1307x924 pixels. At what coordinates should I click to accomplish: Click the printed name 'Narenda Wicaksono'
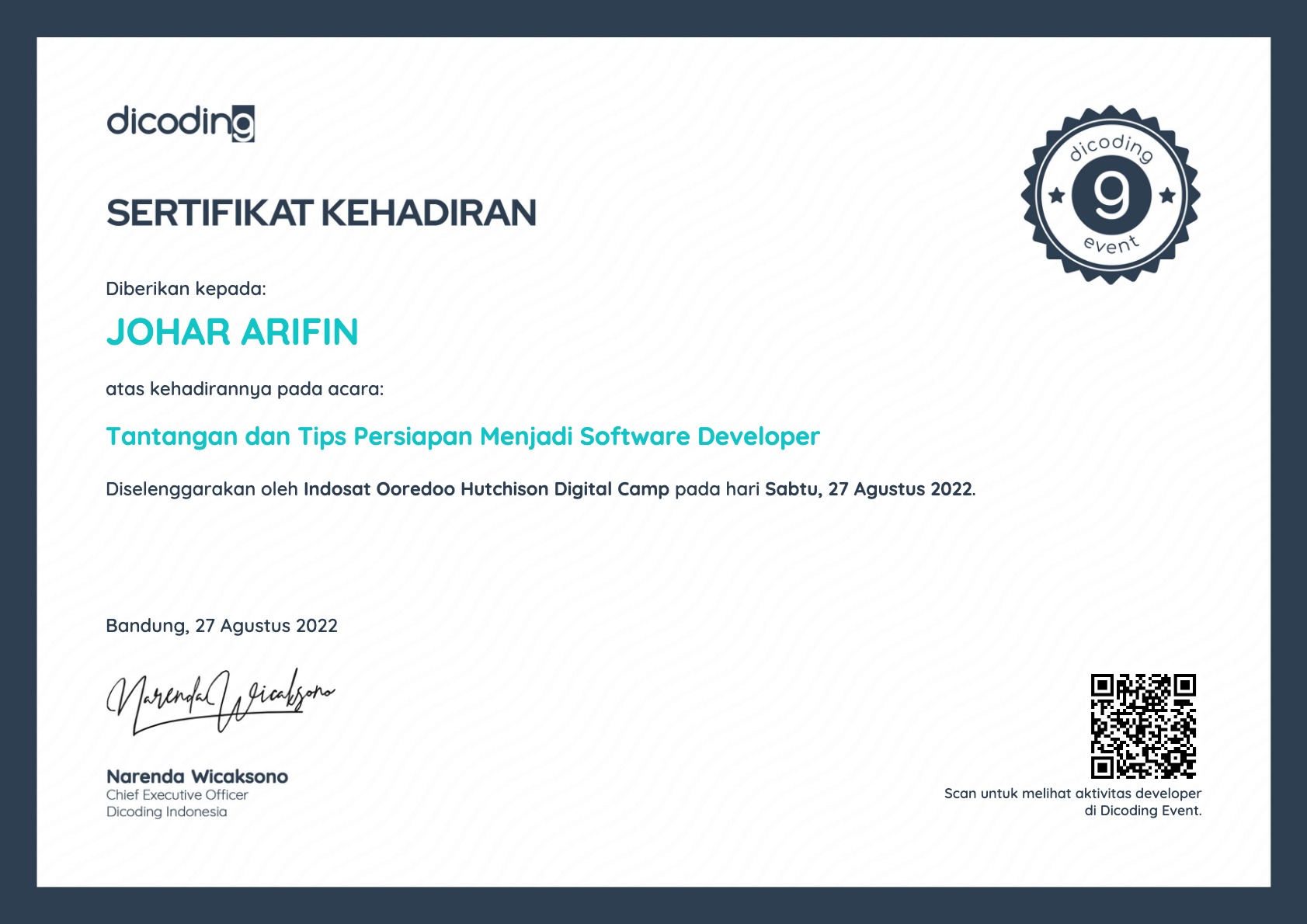click(197, 776)
